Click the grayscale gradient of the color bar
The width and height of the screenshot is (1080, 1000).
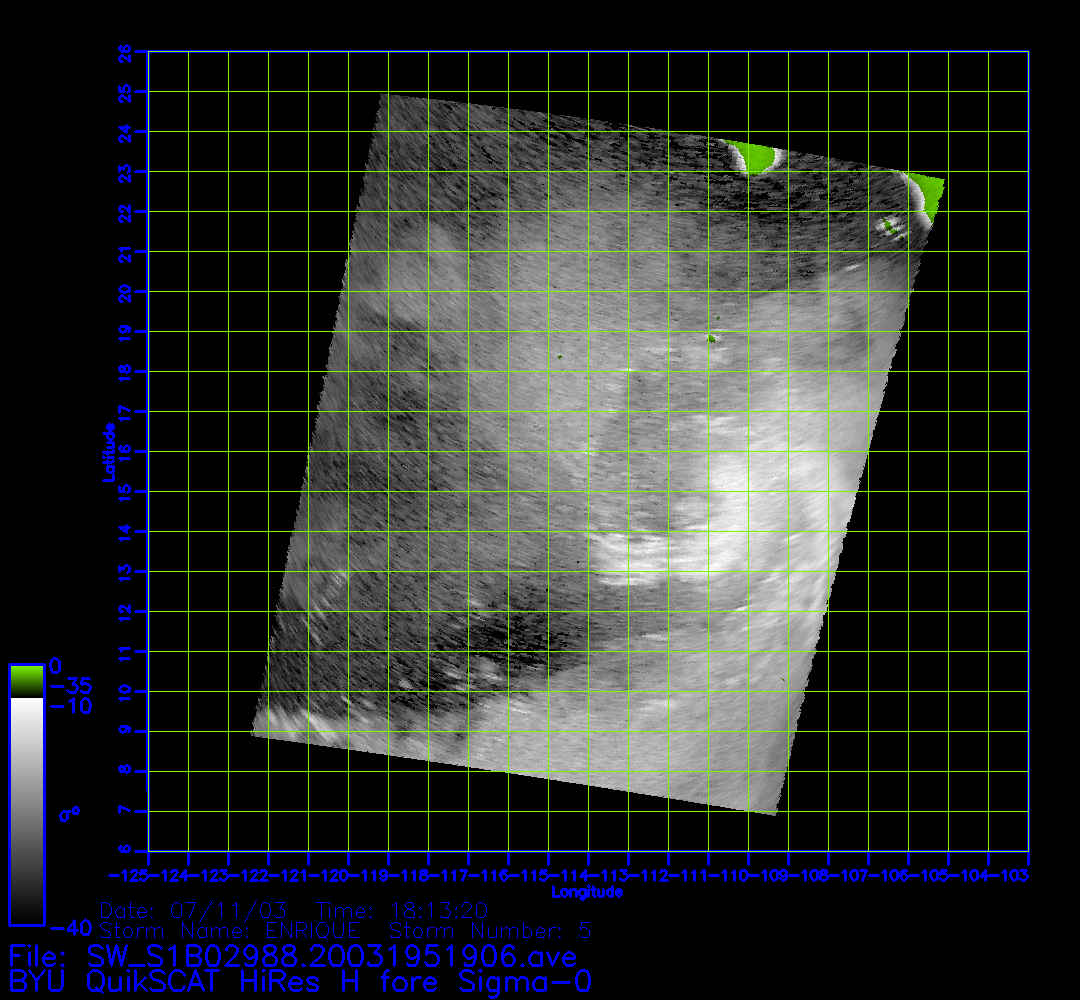26,810
